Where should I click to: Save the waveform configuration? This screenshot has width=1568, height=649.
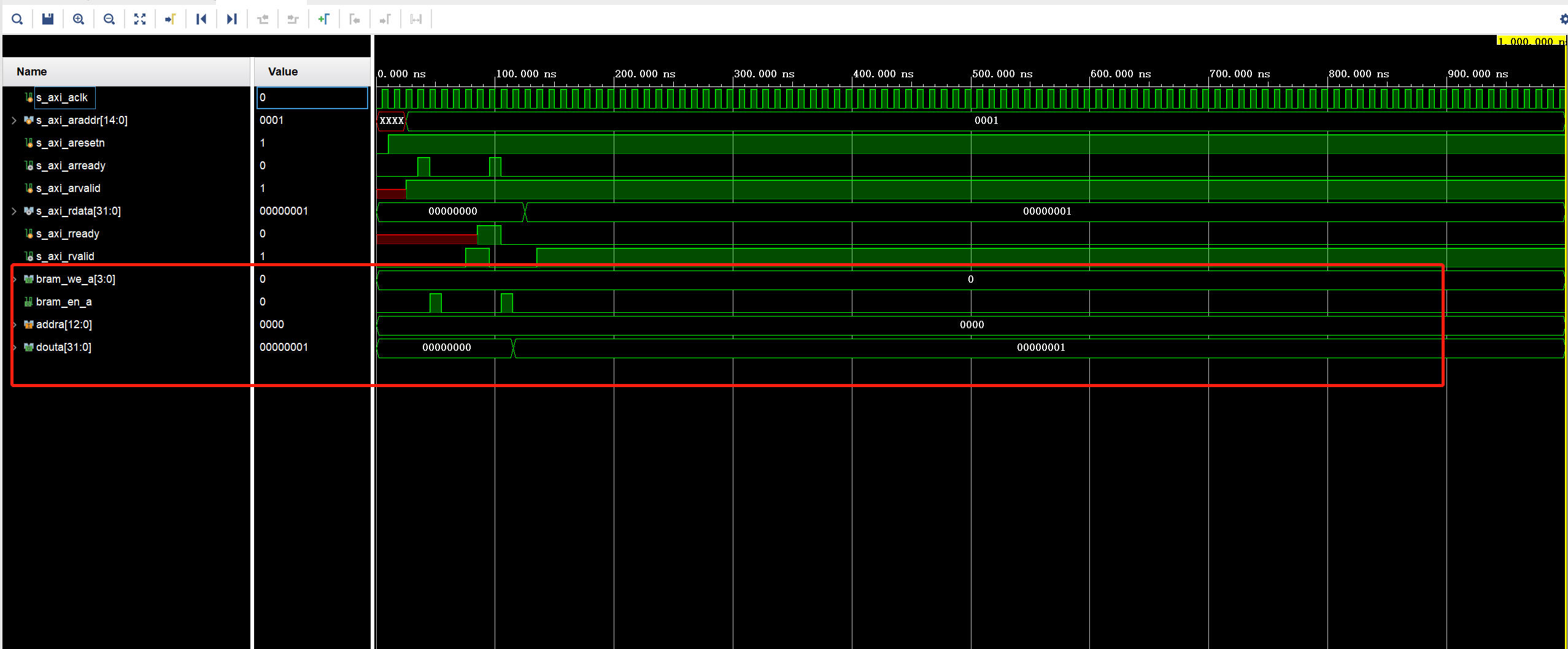47,19
